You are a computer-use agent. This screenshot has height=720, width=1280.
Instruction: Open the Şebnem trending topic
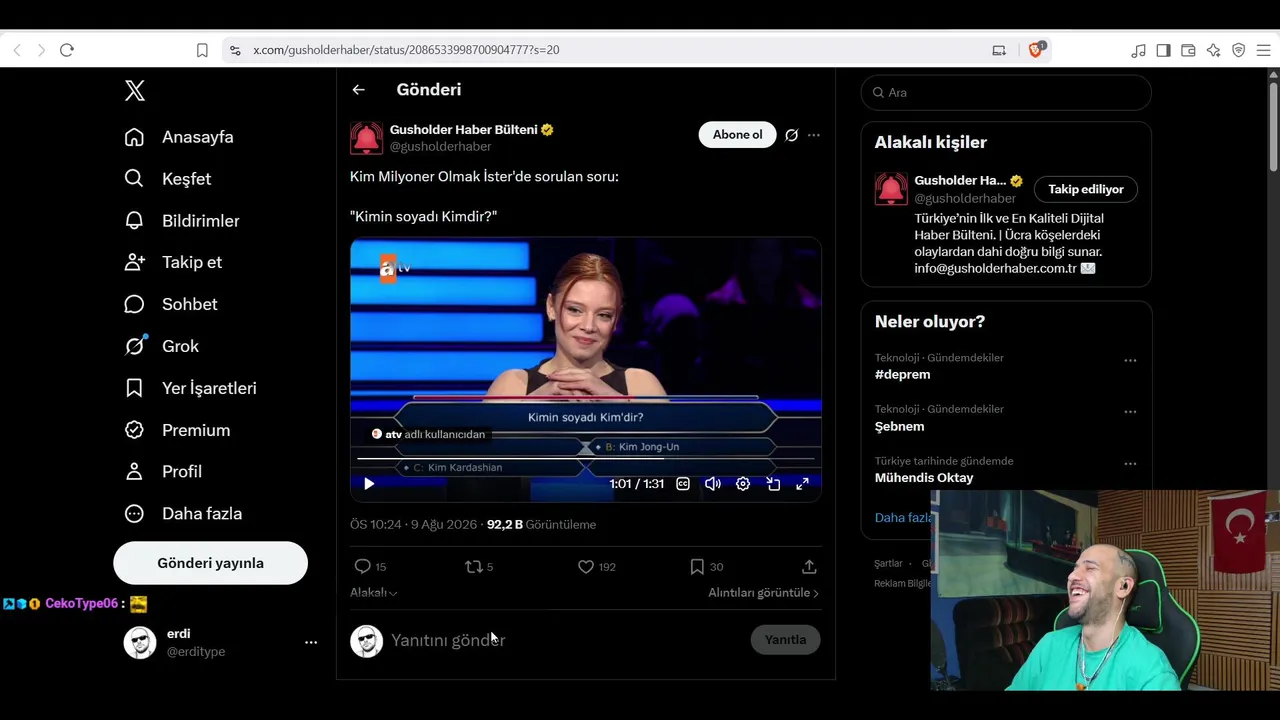point(900,426)
